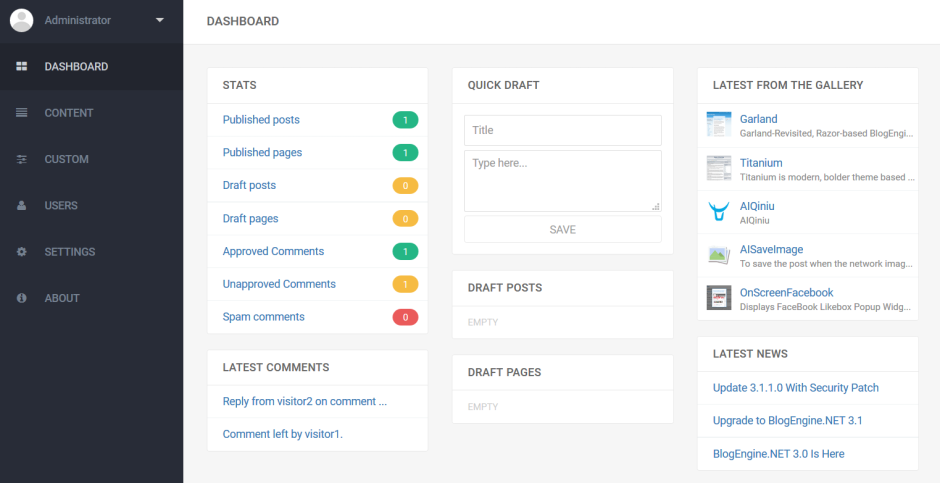This screenshot has width=940, height=483.
Task: Click the Garland theme thumbnail
Action: point(718,124)
